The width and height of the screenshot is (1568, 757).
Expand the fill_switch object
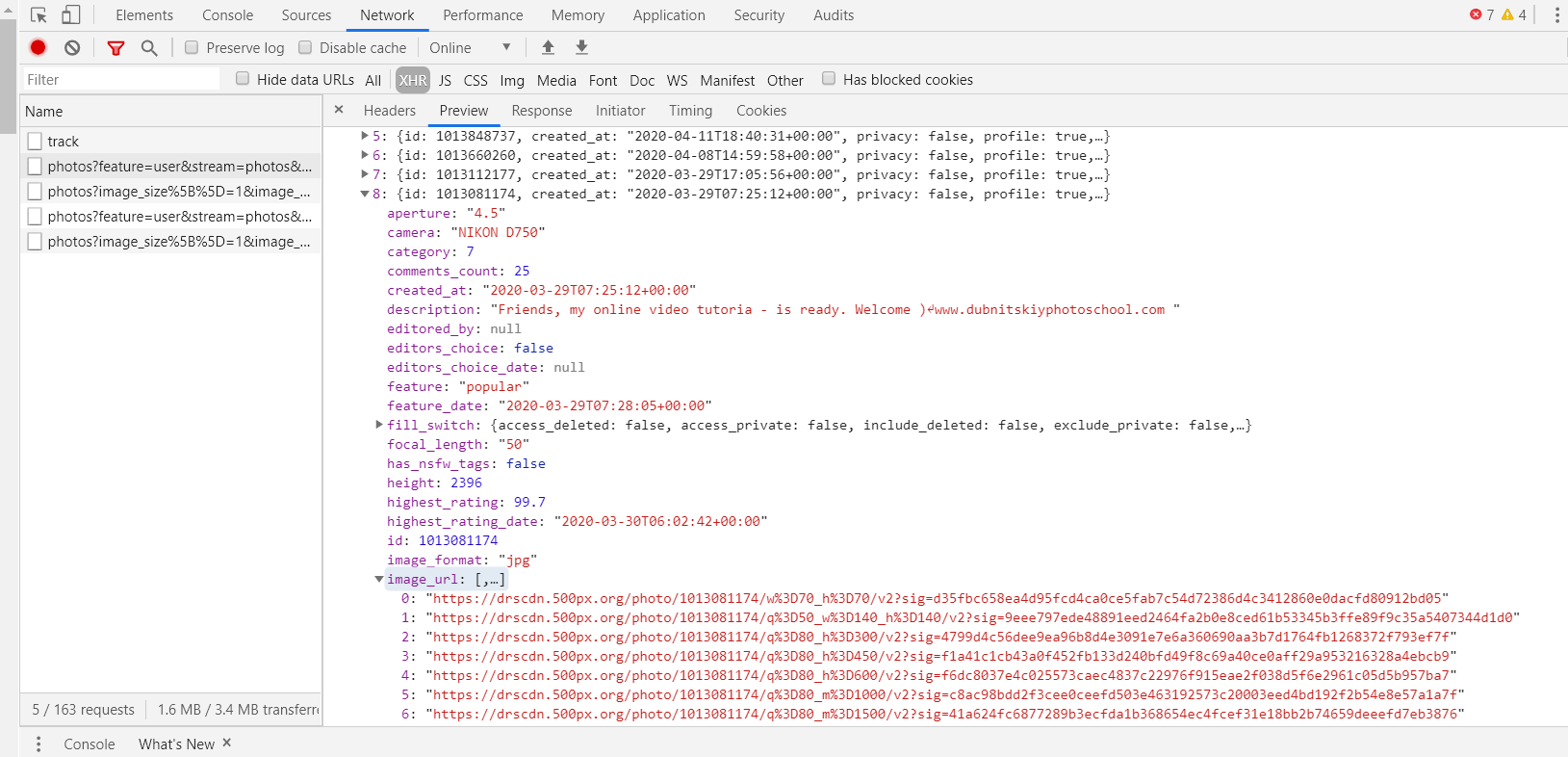point(379,425)
